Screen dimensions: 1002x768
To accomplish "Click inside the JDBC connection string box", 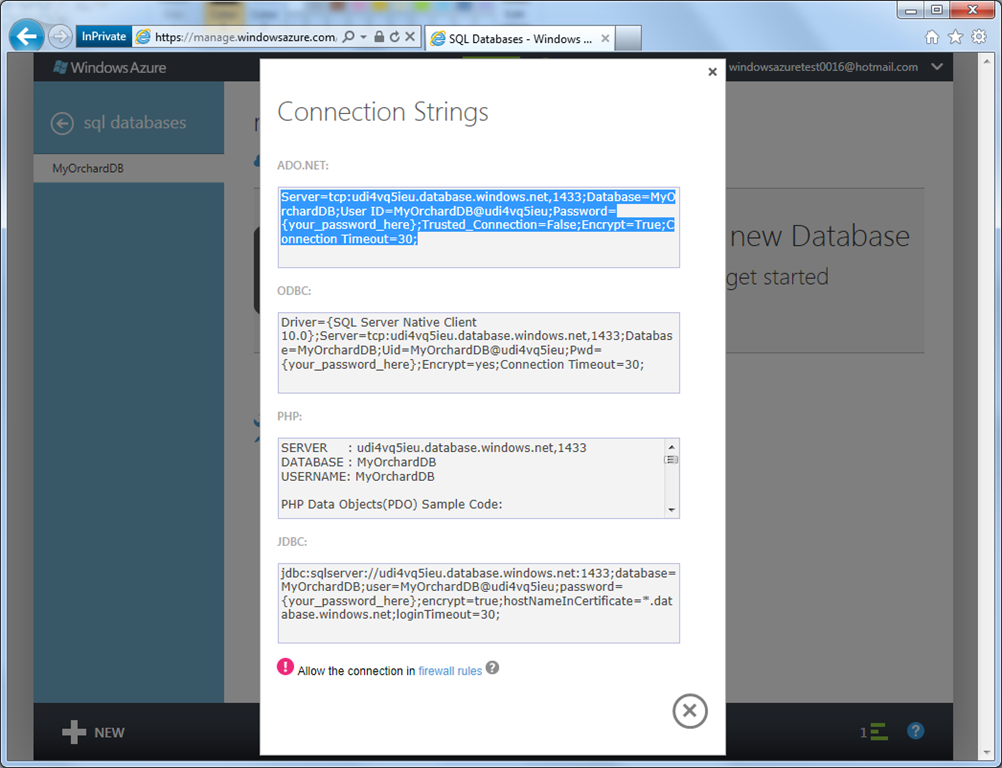I will [x=478, y=602].
